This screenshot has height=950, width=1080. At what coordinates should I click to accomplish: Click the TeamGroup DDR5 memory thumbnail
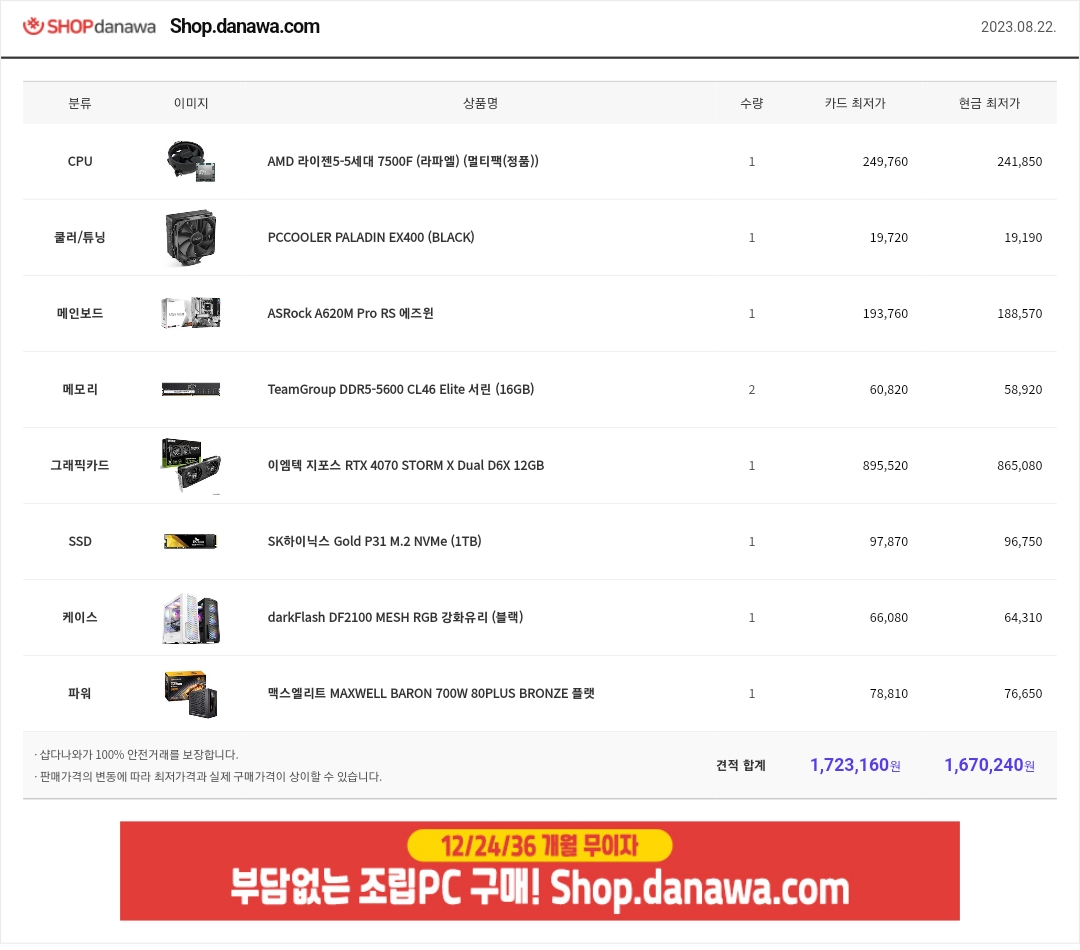[x=191, y=389]
